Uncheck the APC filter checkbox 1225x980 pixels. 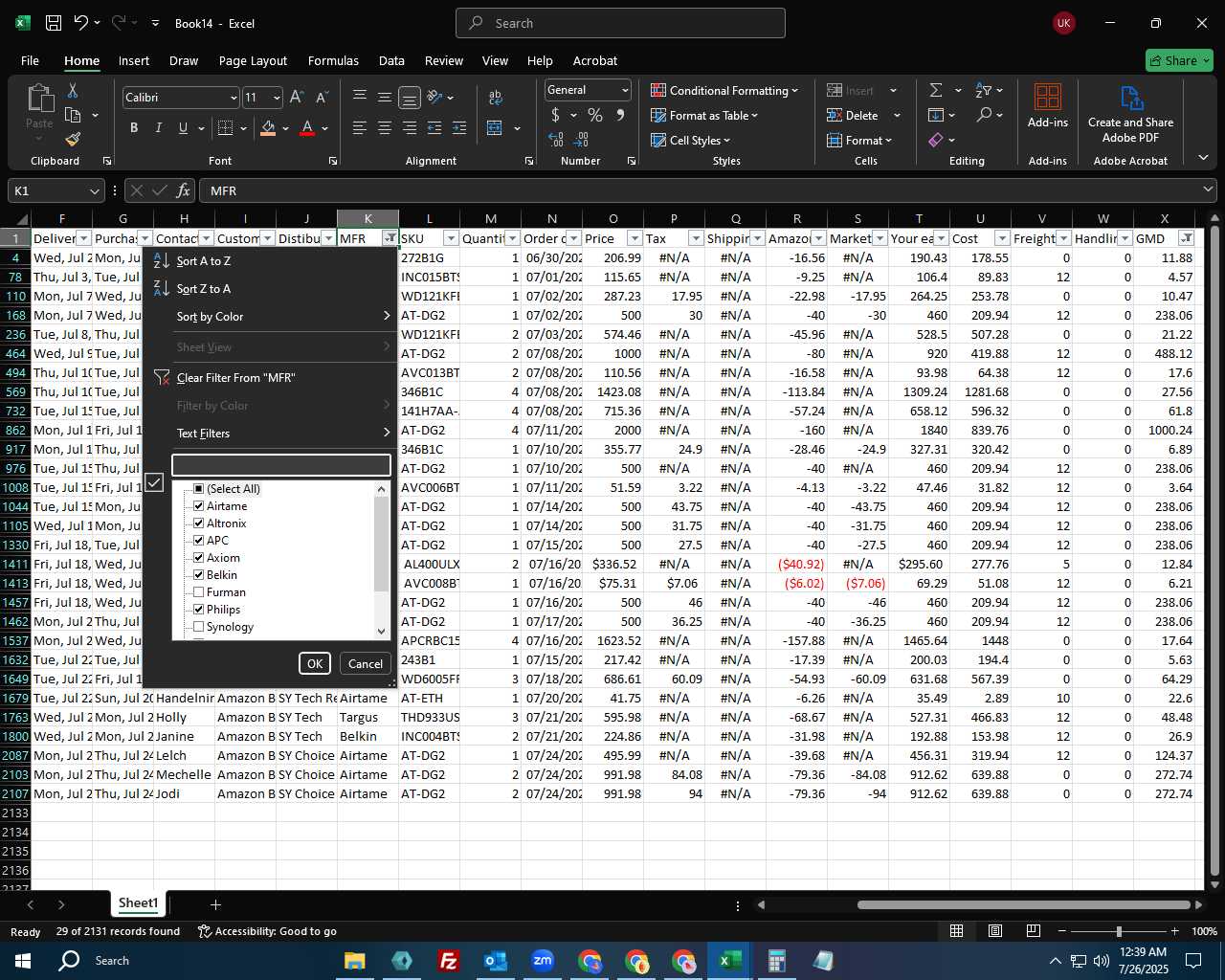pos(199,541)
